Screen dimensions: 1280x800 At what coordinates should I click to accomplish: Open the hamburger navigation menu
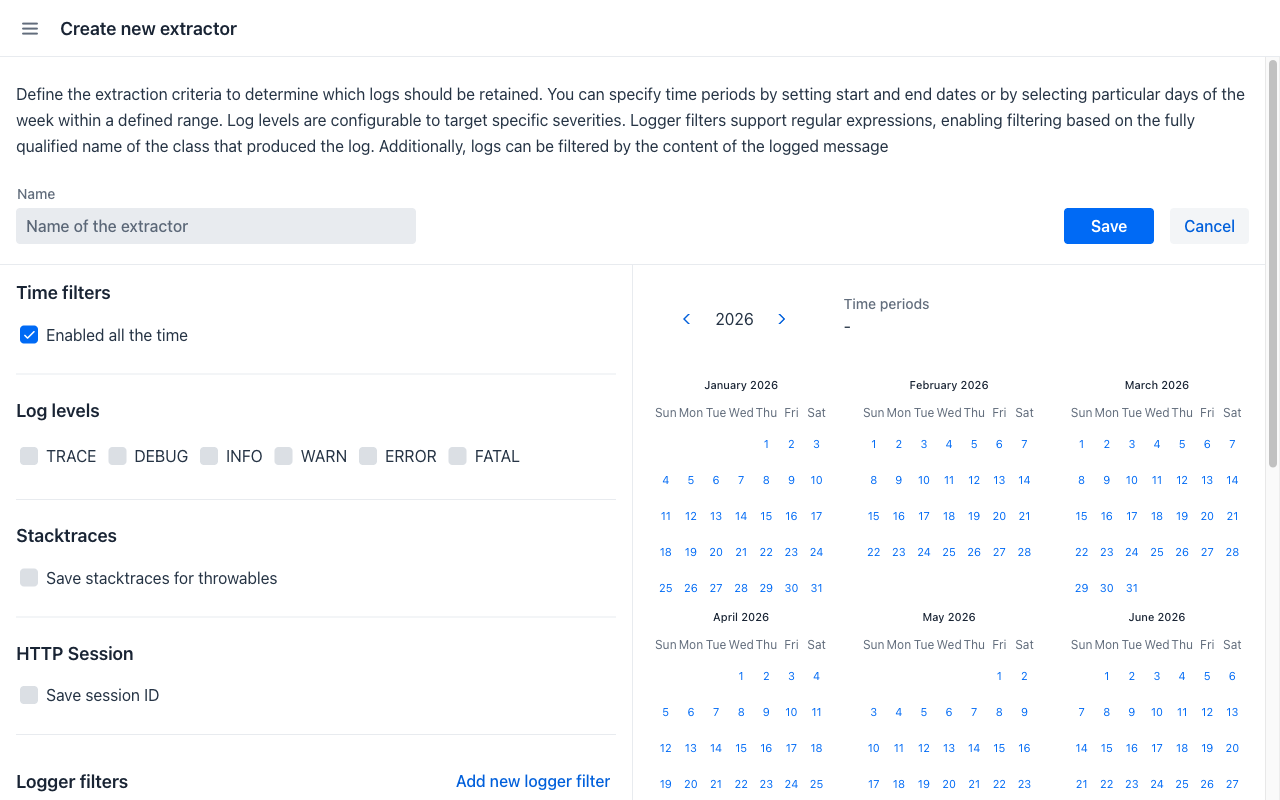pos(30,29)
